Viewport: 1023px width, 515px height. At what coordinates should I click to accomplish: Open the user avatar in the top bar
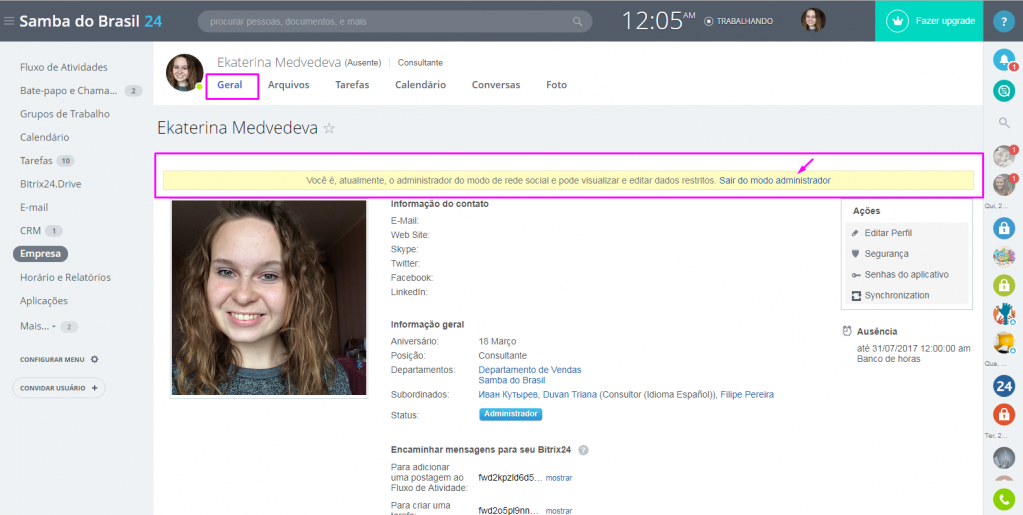(x=813, y=20)
